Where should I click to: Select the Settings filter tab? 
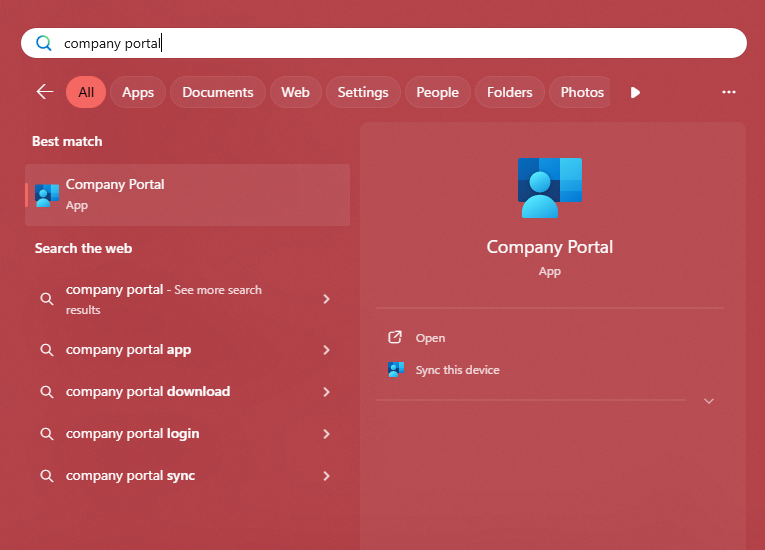tap(363, 92)
